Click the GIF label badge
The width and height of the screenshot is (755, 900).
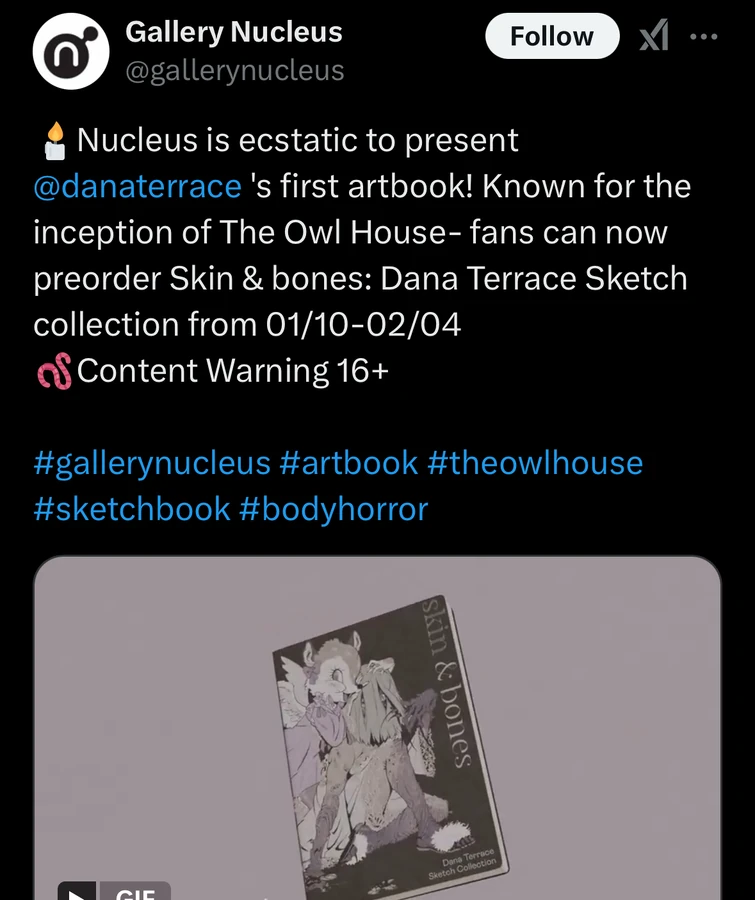135,891
